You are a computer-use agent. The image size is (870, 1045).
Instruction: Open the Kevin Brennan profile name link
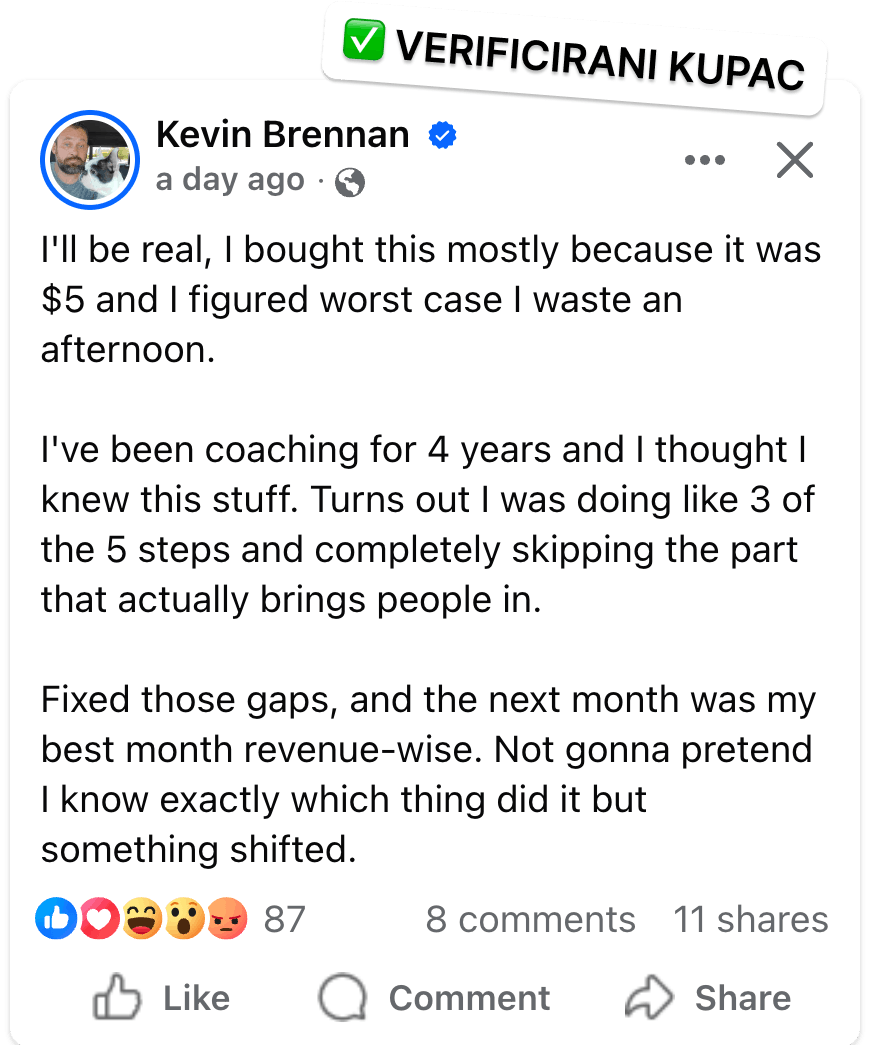click(283, 135)
